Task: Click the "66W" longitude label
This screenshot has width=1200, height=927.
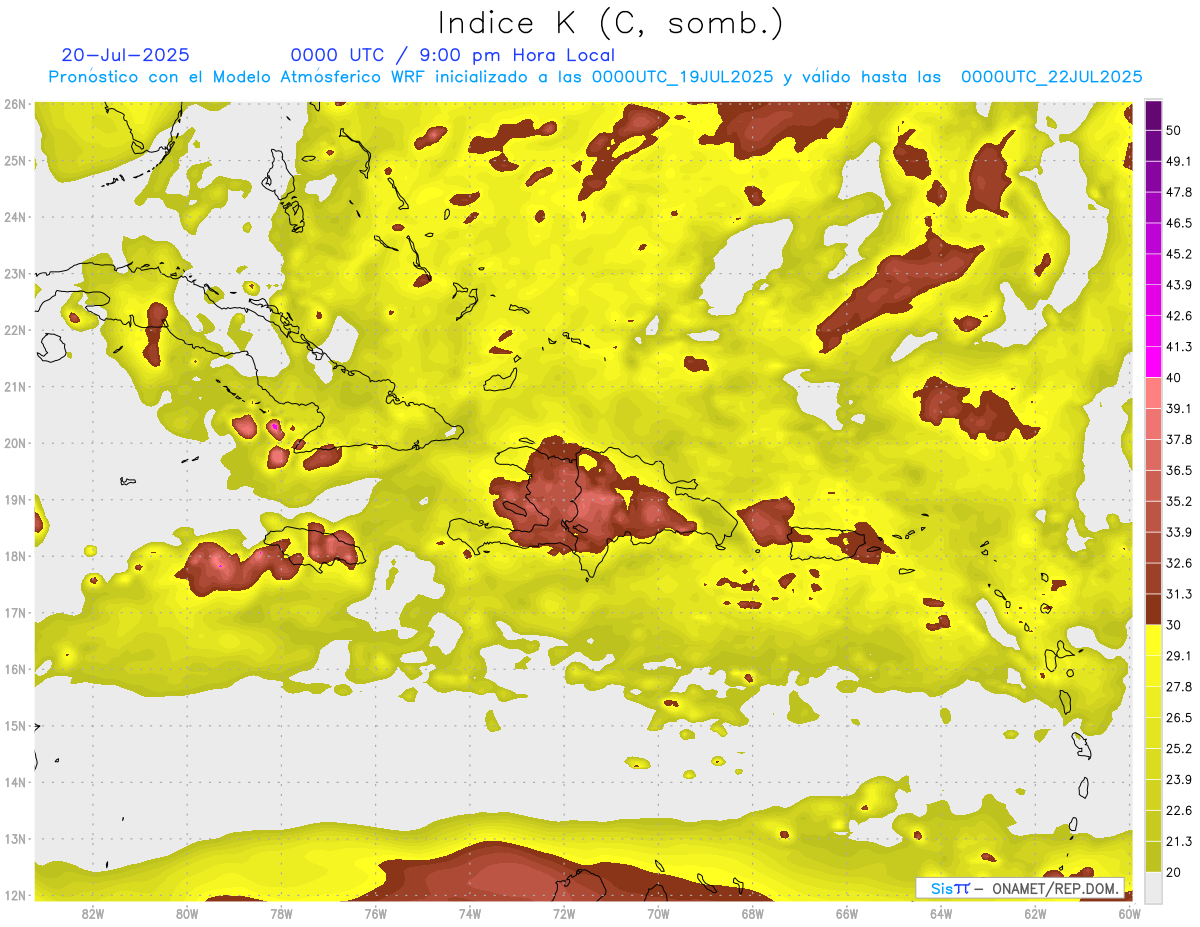Action: tap(846, 914)
